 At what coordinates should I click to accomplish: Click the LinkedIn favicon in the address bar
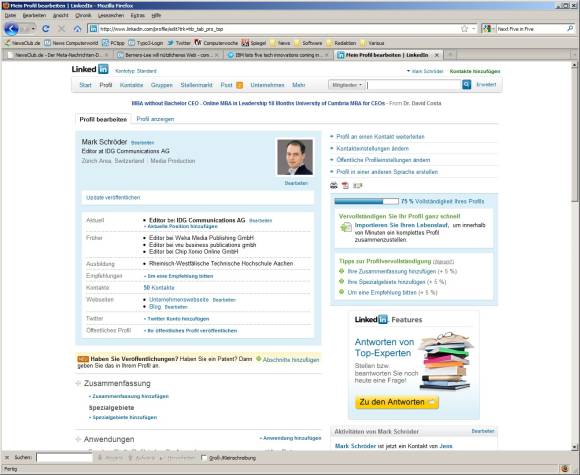click(x=94, y=28)
